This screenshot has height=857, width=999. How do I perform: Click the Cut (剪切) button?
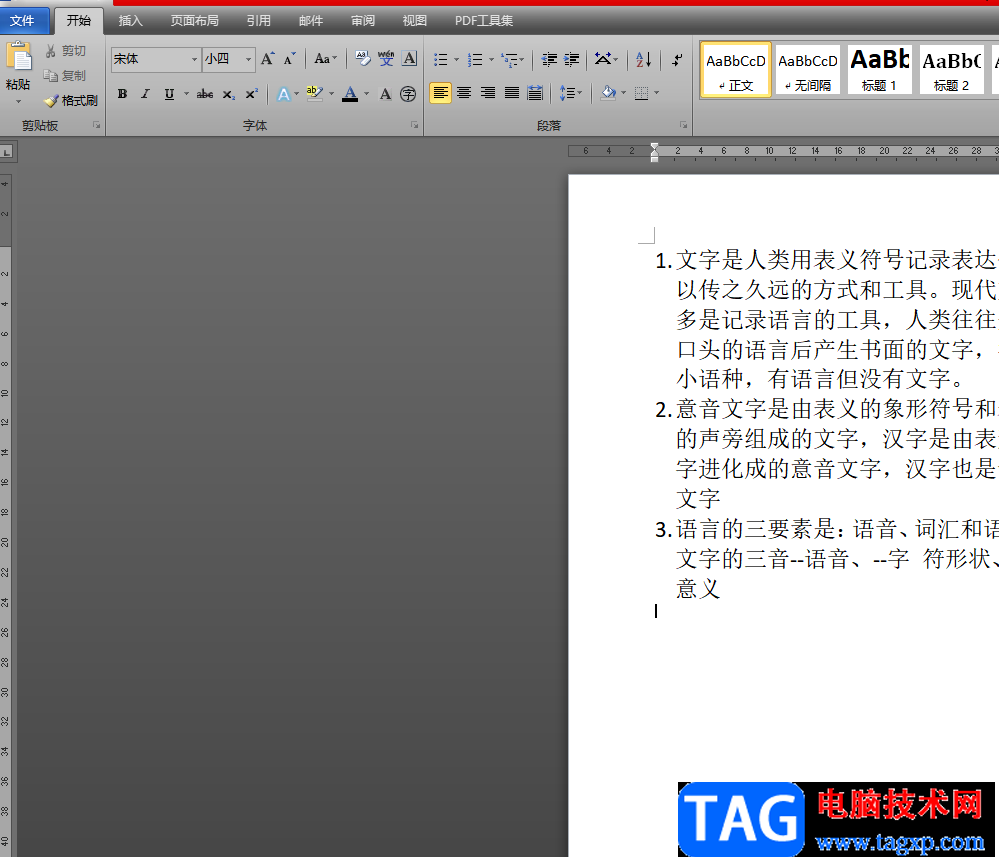click(66, 51)
